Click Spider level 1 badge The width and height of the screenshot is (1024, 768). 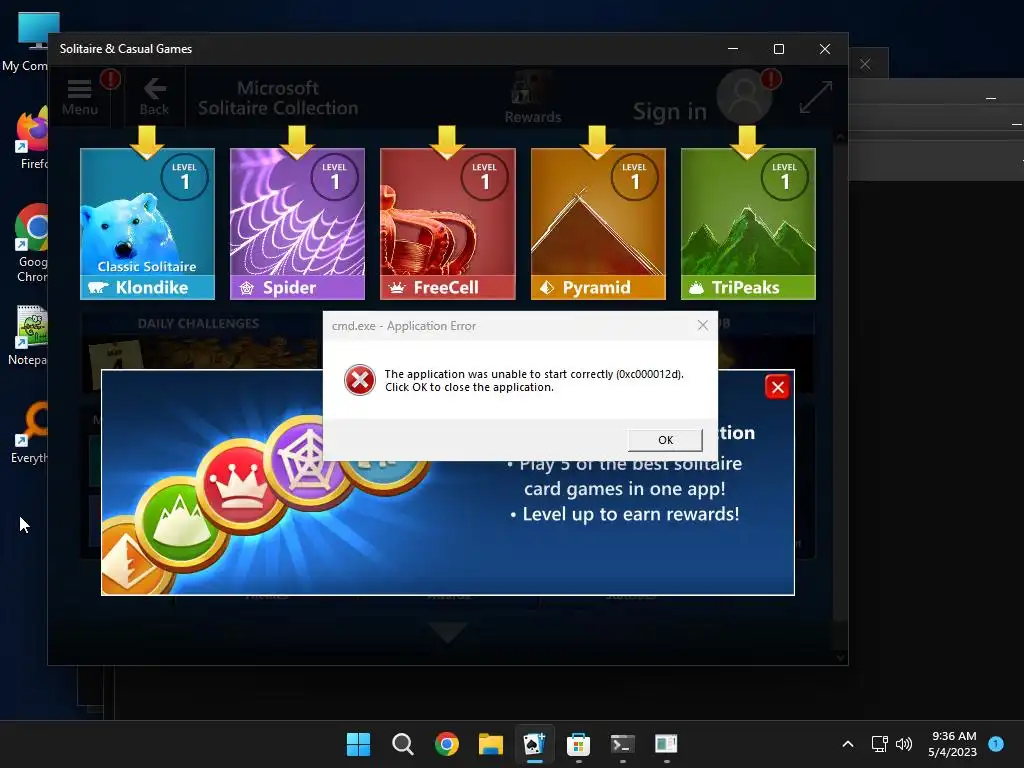pos(335,177)
